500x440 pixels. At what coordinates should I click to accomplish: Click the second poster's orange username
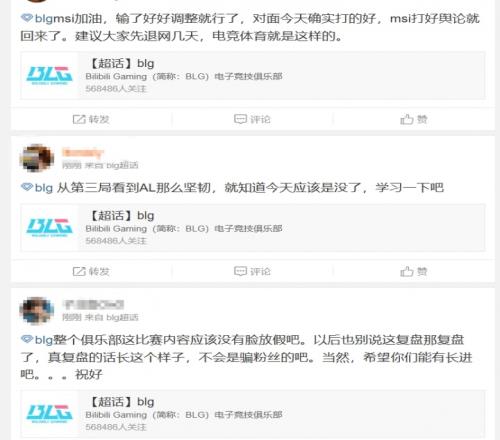[x=83, y=152]
